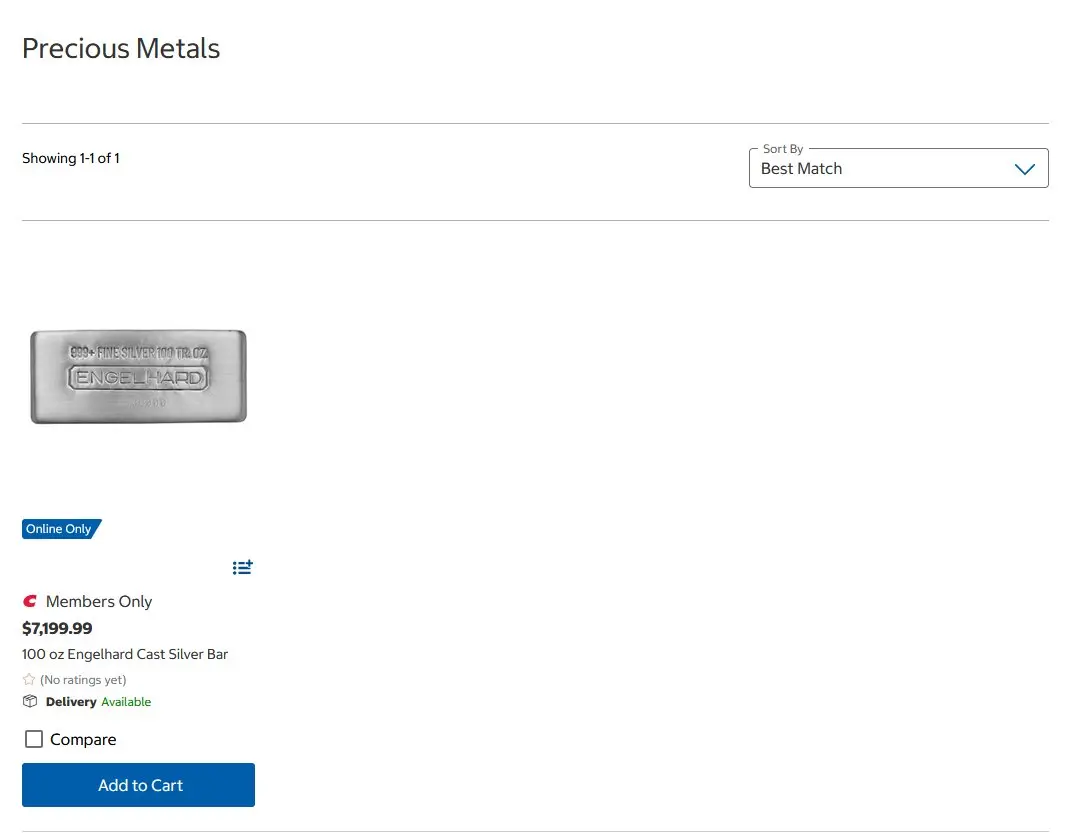Select the Members Only label
Screen dimensions: 1079x833
[98, 601]
